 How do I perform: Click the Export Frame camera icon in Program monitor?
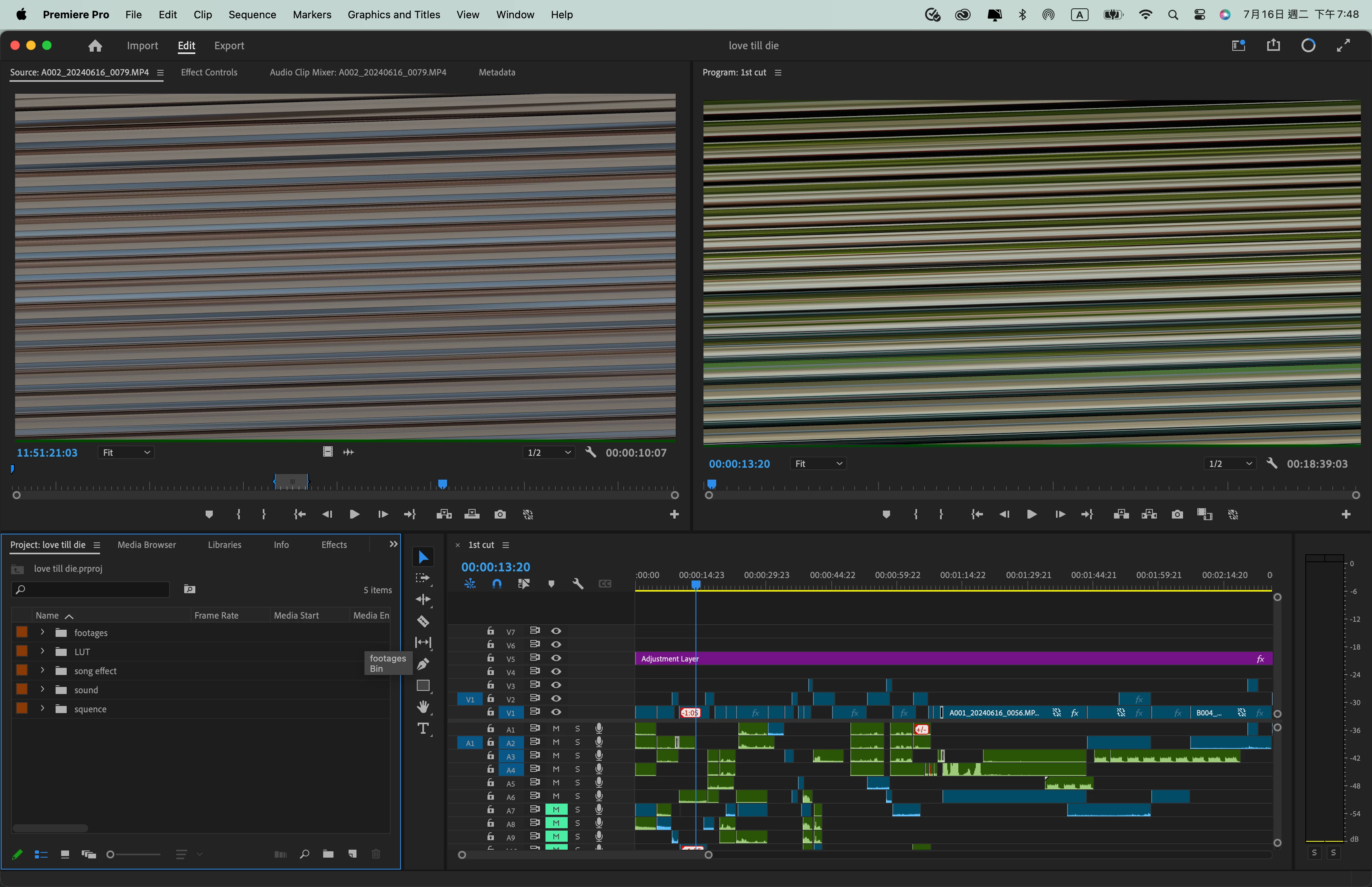(1177, 514)
